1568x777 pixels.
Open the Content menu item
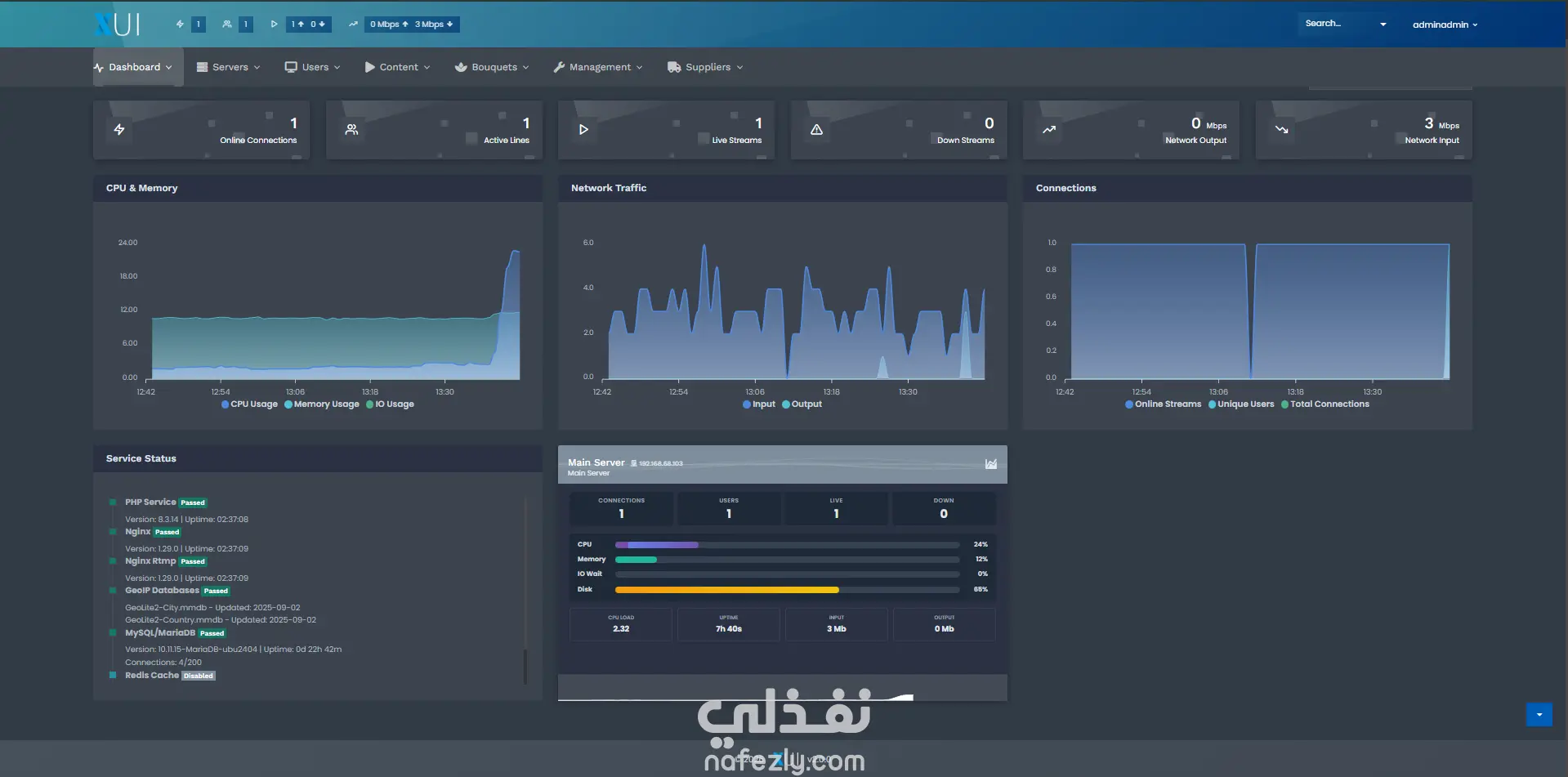(399, 68)
